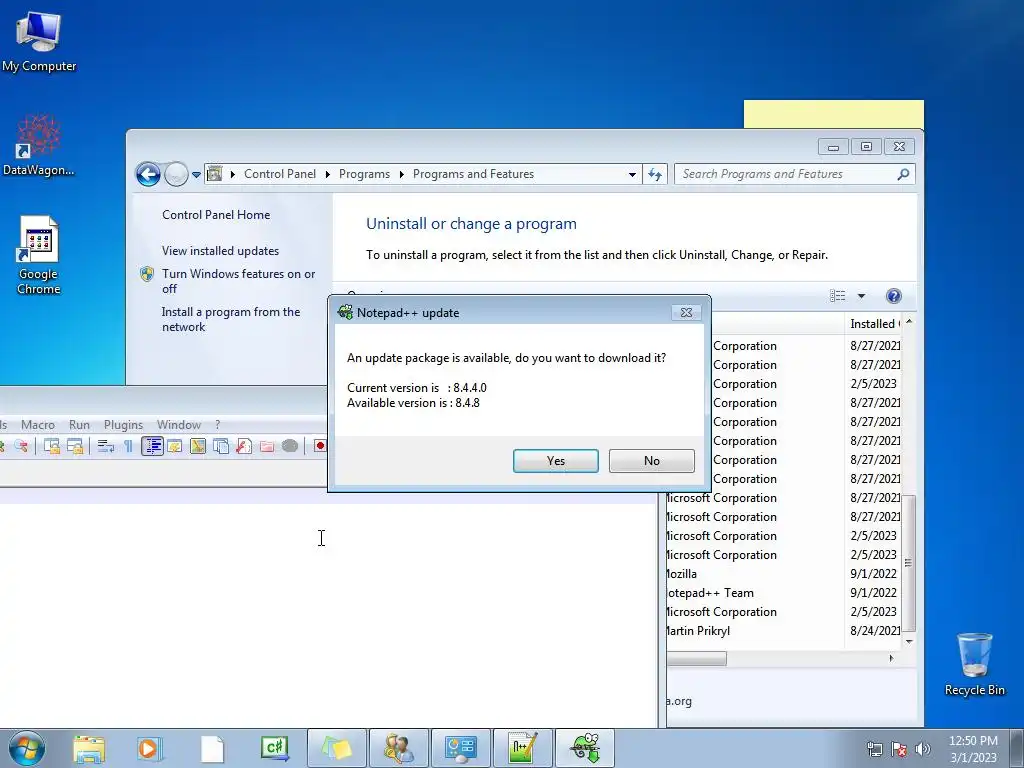1024x768 pixels.
Task: Open the User Defined Language icon
Action: click(175, 446)
